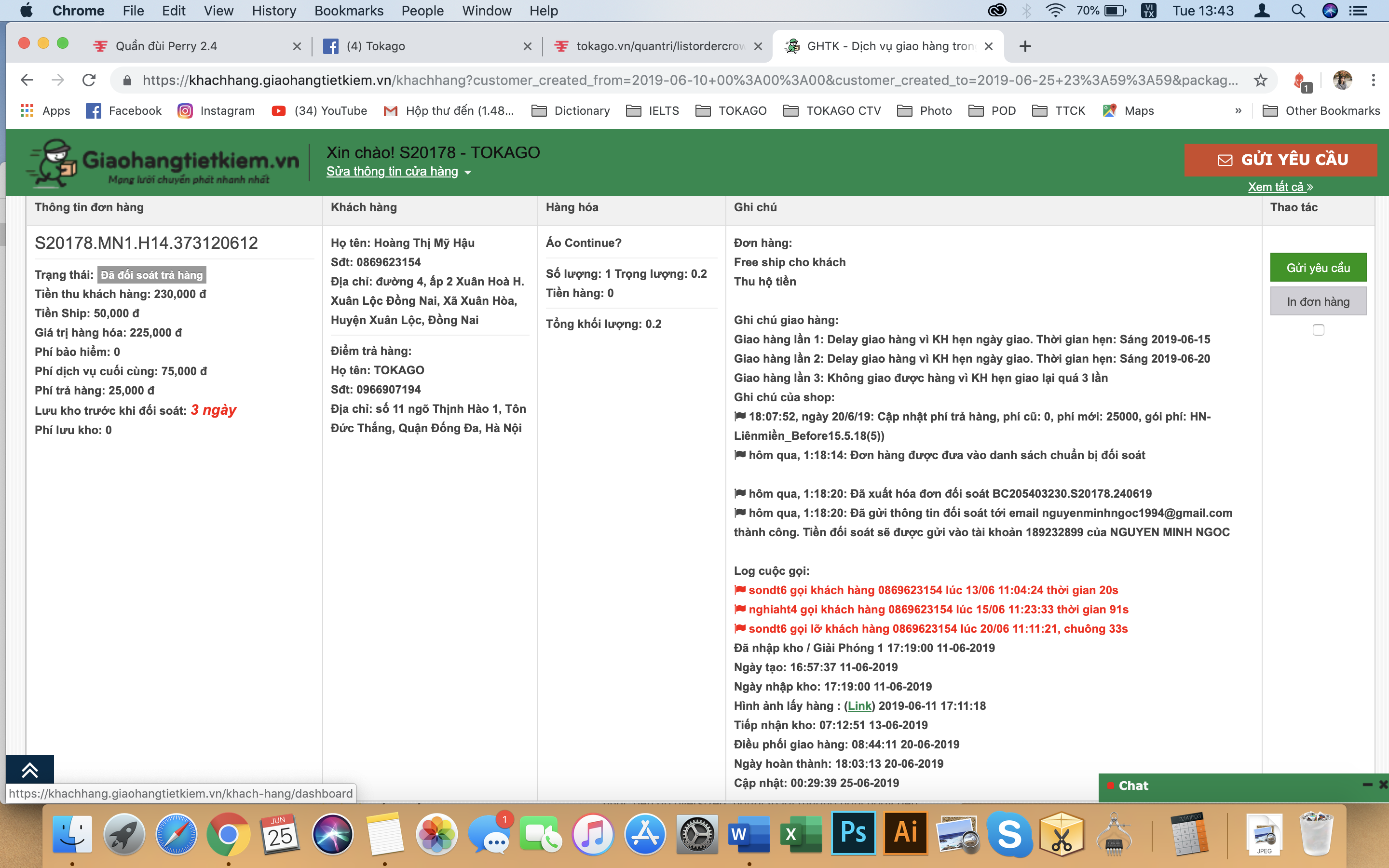The image size is (1389, 868).
Task: Expand the Sửa thông tin cửa hàng dropdown
Action: (468, 172)
